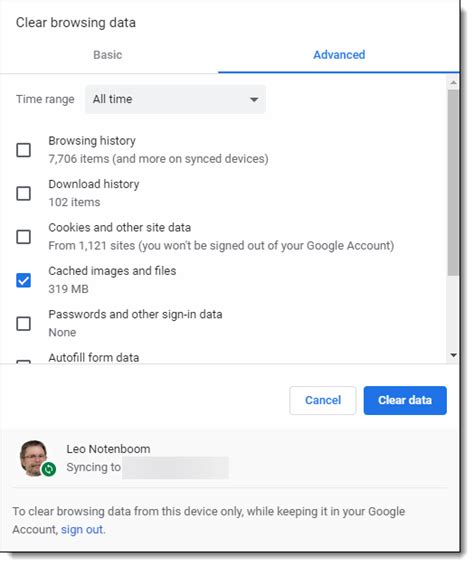This screenshot has width=474, height=566.
Task: Click the scrollbar down arrow
Action: pyautogui.click(x=453, y=355)
